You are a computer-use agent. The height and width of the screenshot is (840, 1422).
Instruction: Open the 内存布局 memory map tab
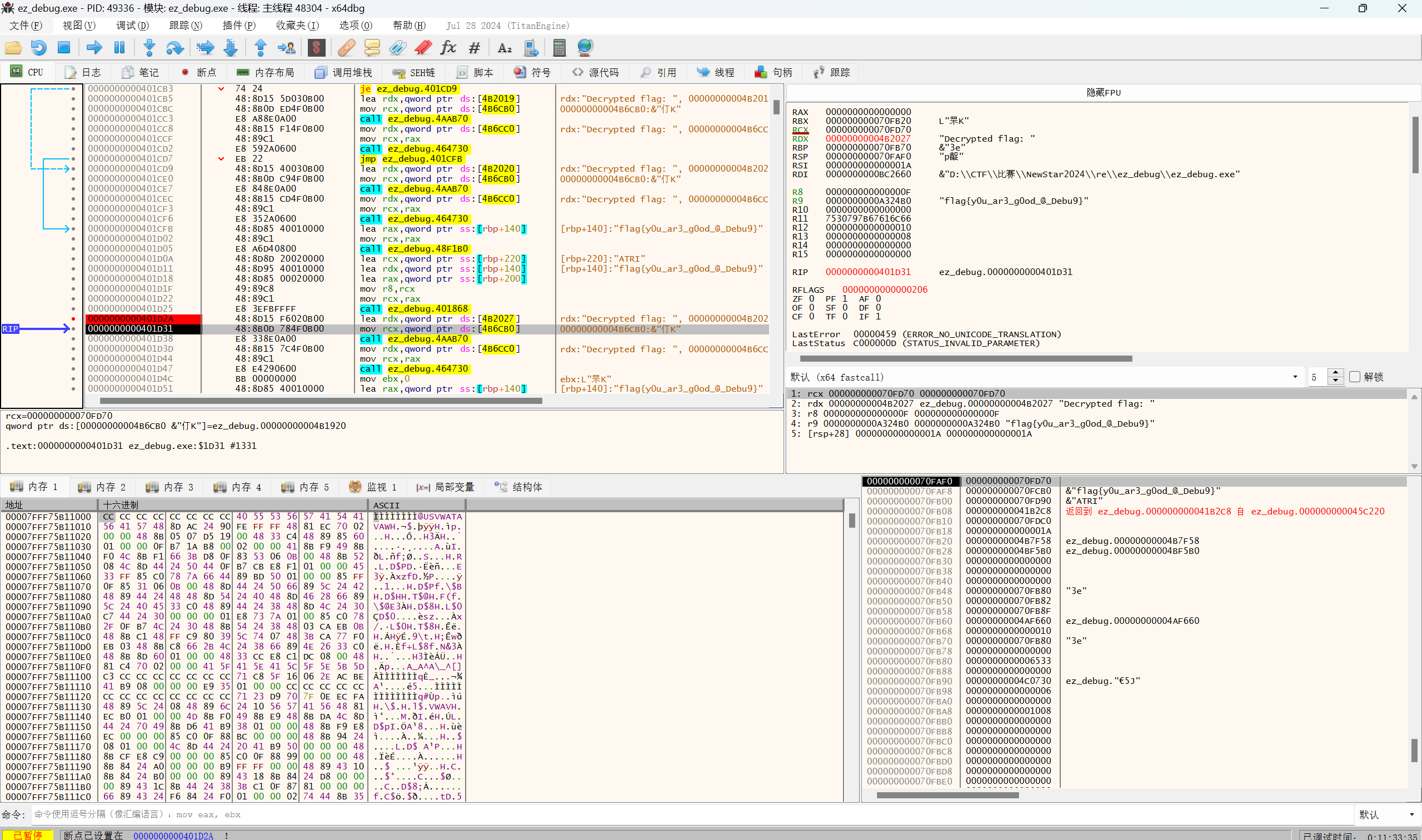266,72
